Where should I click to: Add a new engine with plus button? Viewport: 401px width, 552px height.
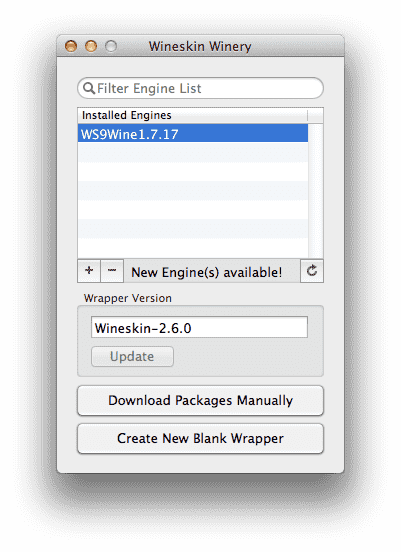pos(89,271)
